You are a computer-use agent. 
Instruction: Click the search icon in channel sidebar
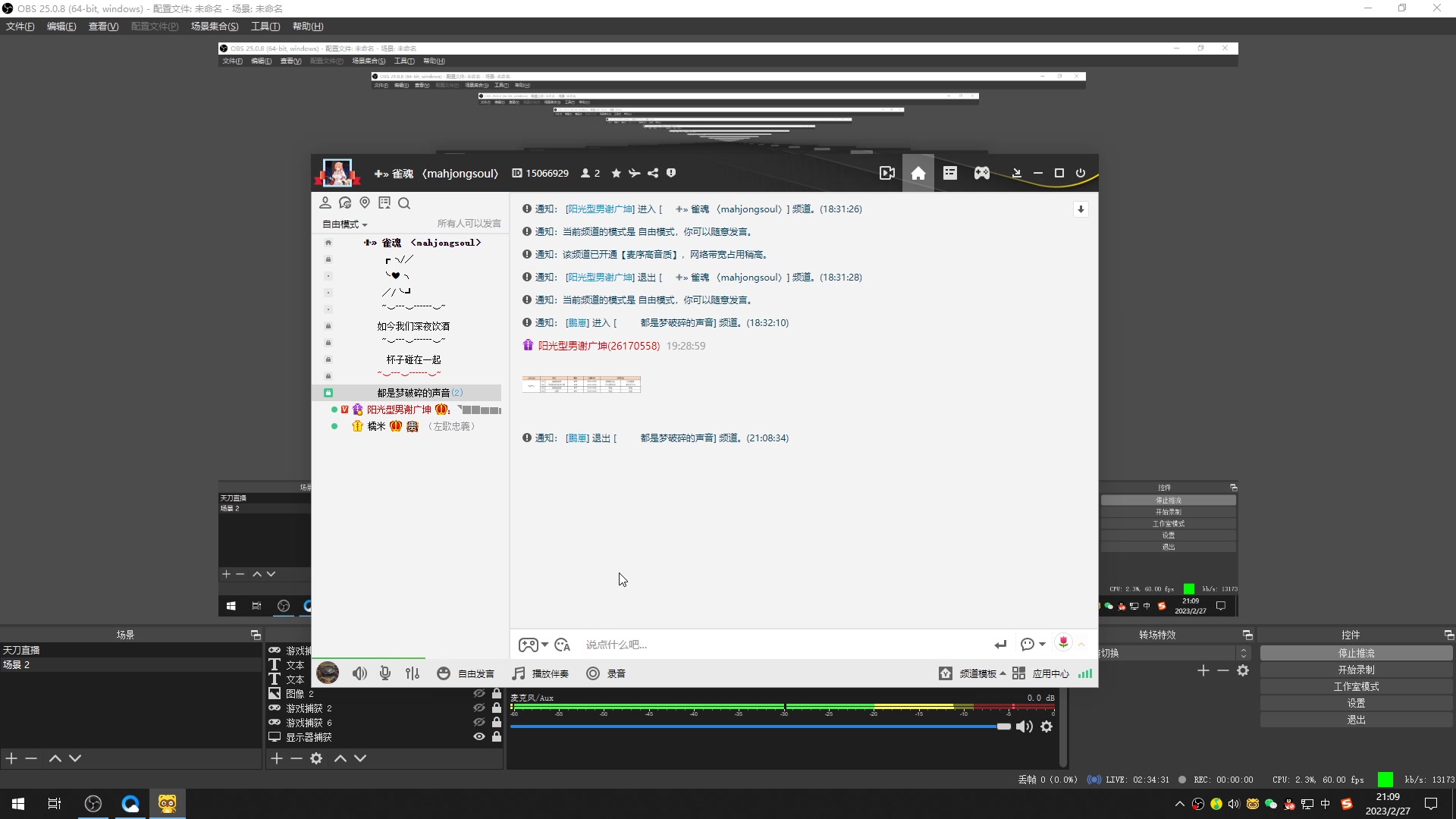click(404, 203)
